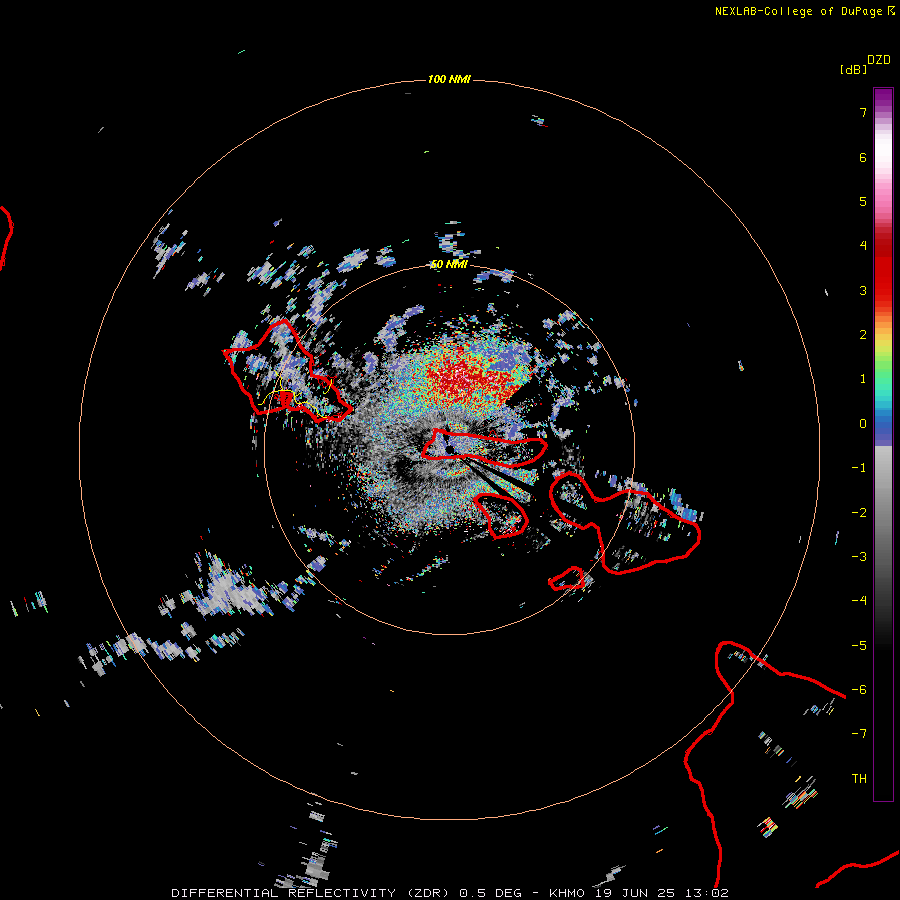The width and height of the screenshot is (900, 900).
Task: Click the gray echo cluster southwest of radar
Action: click(x=230, y=588)
